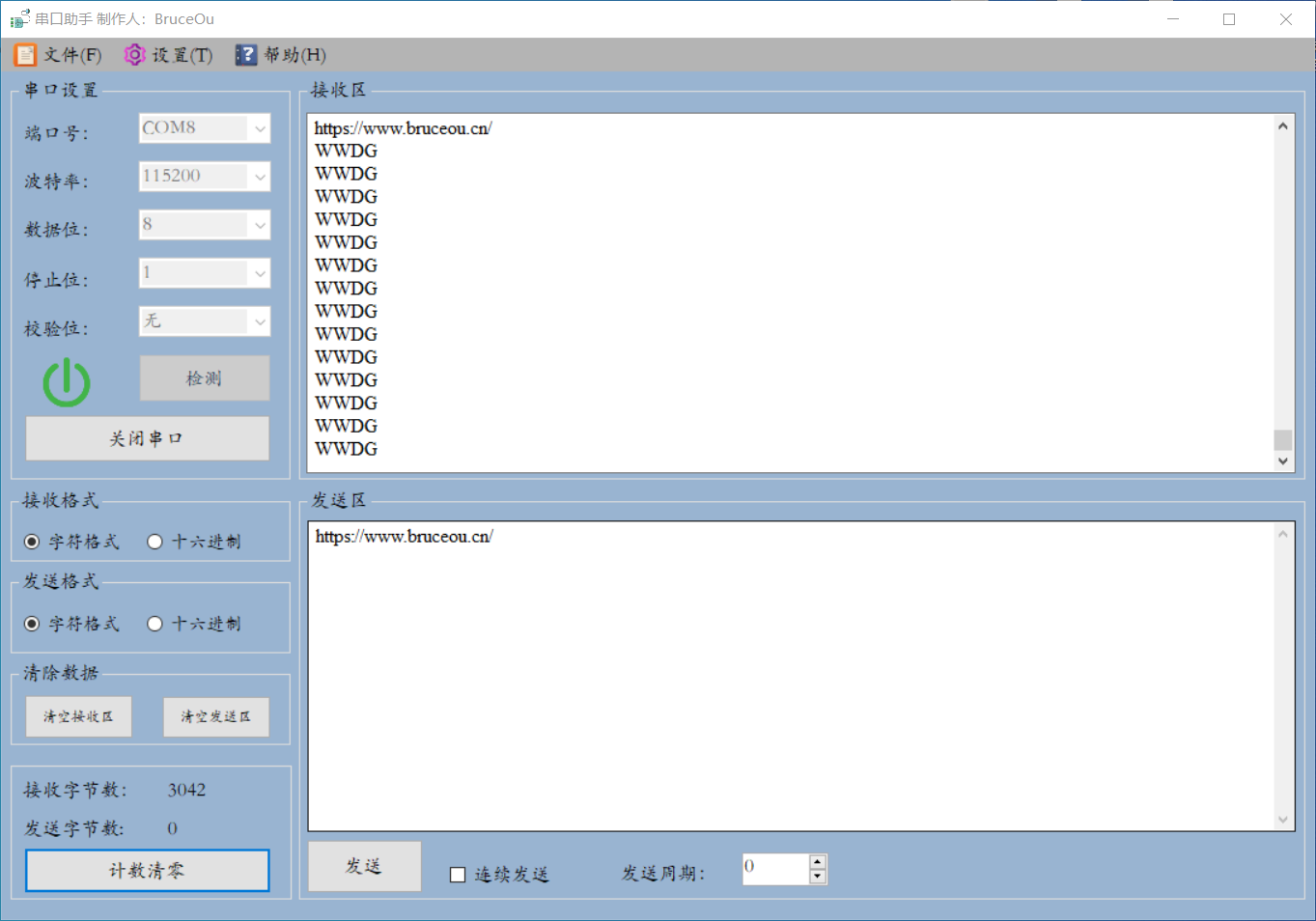Click the blue question mark Help icon
Viewport: 1316px width, 921px height.
click(246, 55)
